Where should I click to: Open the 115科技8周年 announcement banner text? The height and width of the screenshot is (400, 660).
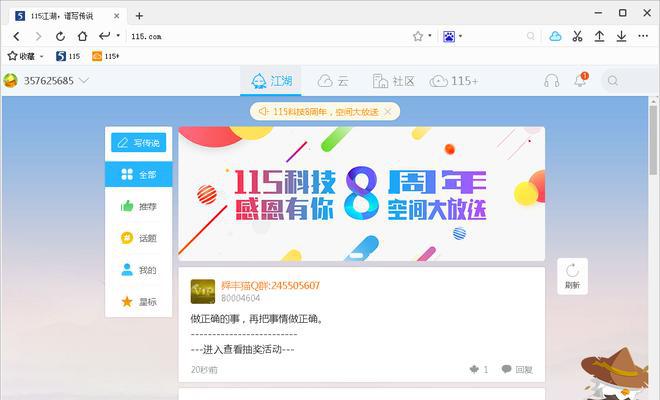(x=325, y=112)
